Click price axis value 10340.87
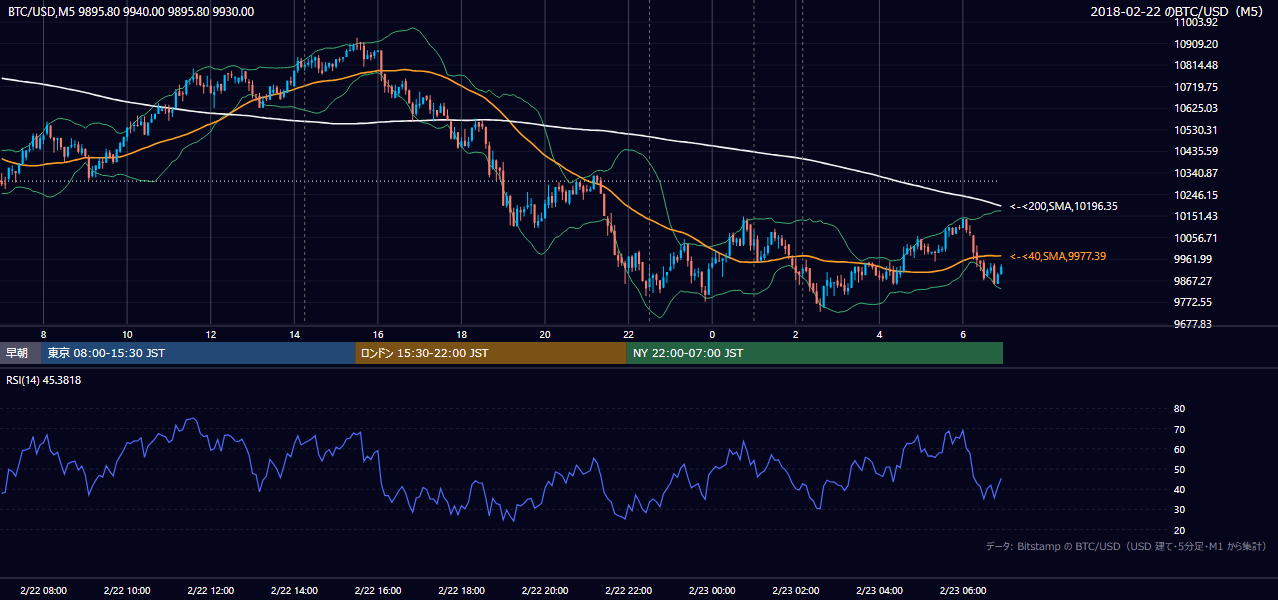 point(1197,173)
